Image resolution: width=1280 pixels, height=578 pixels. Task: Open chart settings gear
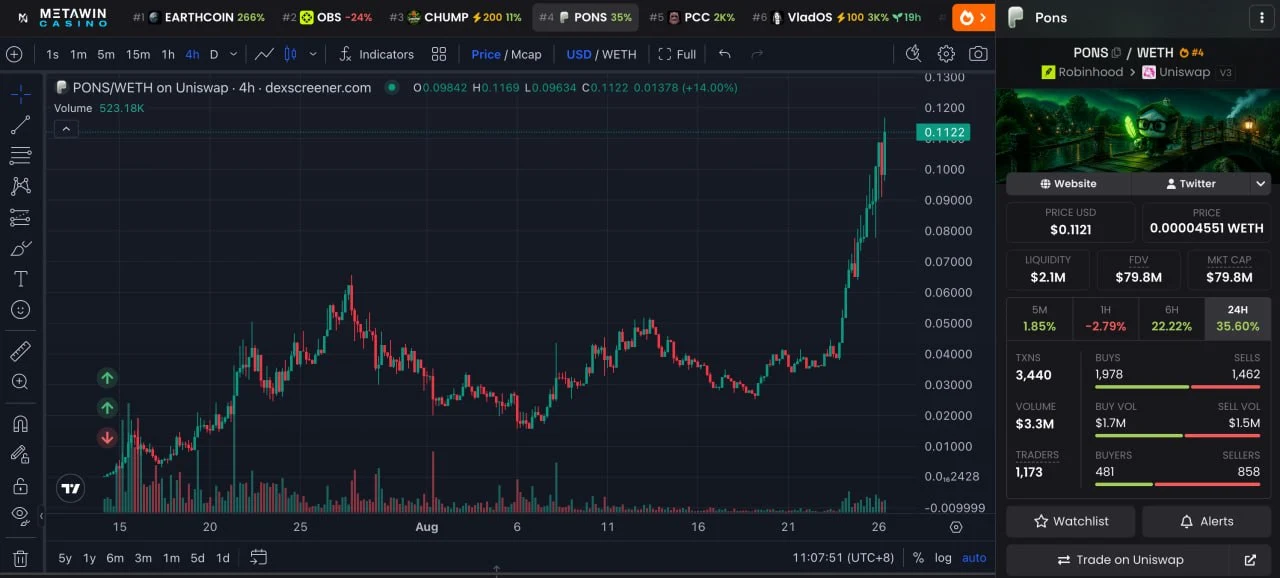(946, 54)
